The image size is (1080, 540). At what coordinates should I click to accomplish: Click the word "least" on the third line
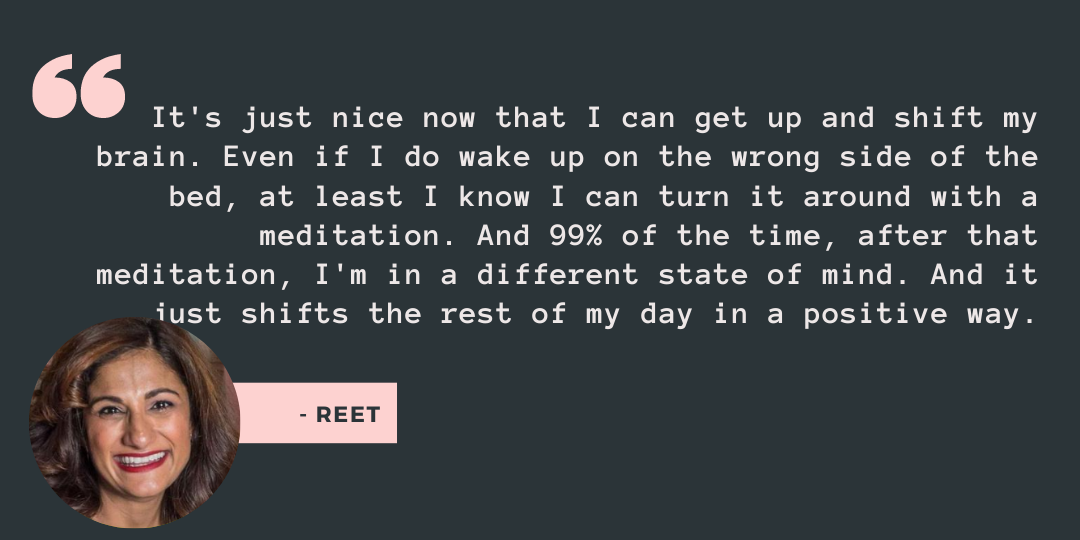point(359,197)
